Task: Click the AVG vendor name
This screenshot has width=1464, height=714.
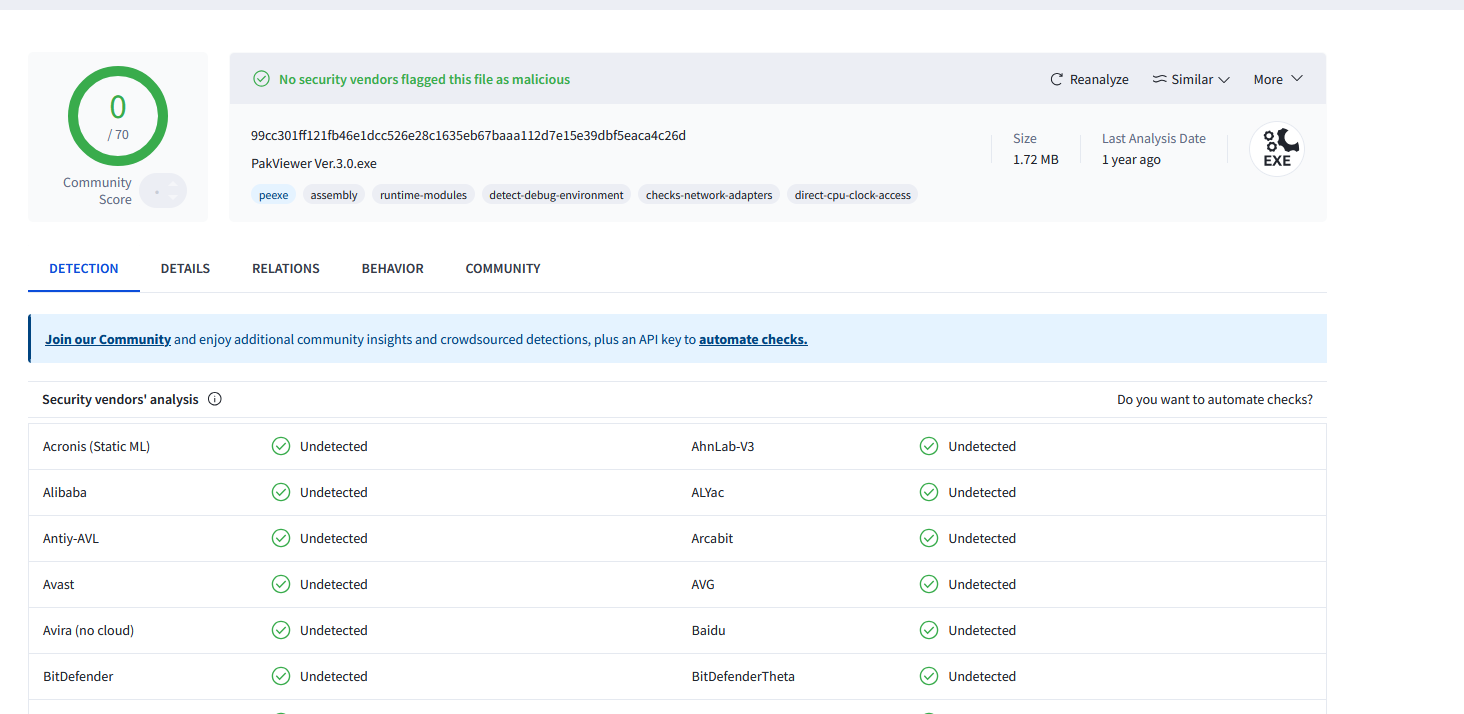Action: pyautogui.click(x=703, y=584)
